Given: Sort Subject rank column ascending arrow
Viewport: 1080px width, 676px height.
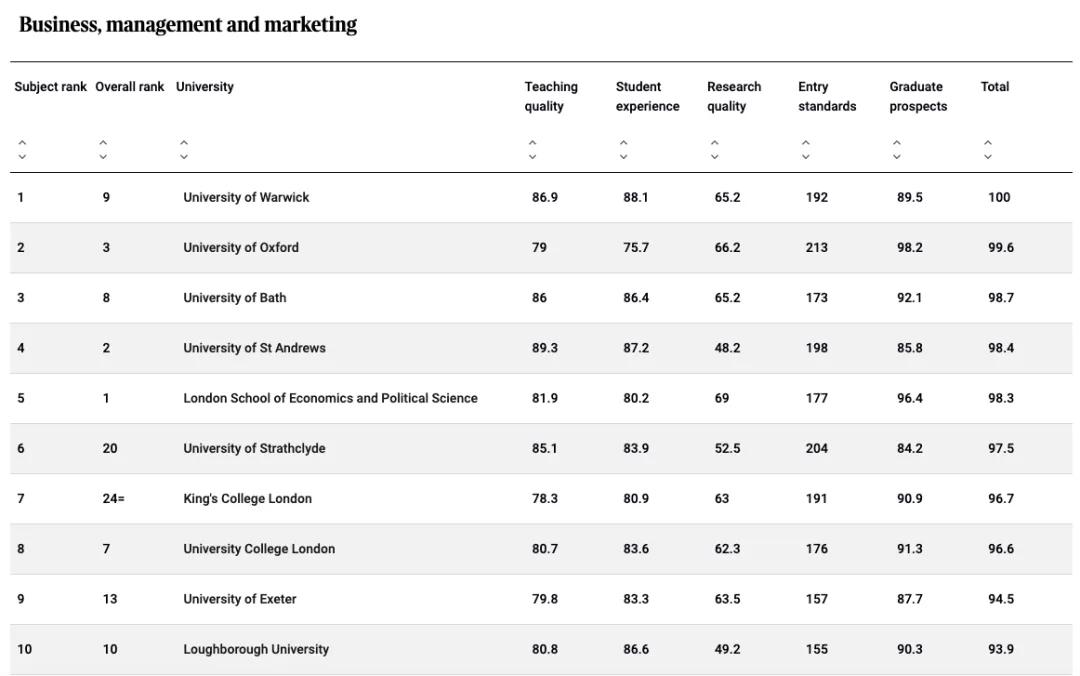Looking at the screenshot, I should point(22,144).
